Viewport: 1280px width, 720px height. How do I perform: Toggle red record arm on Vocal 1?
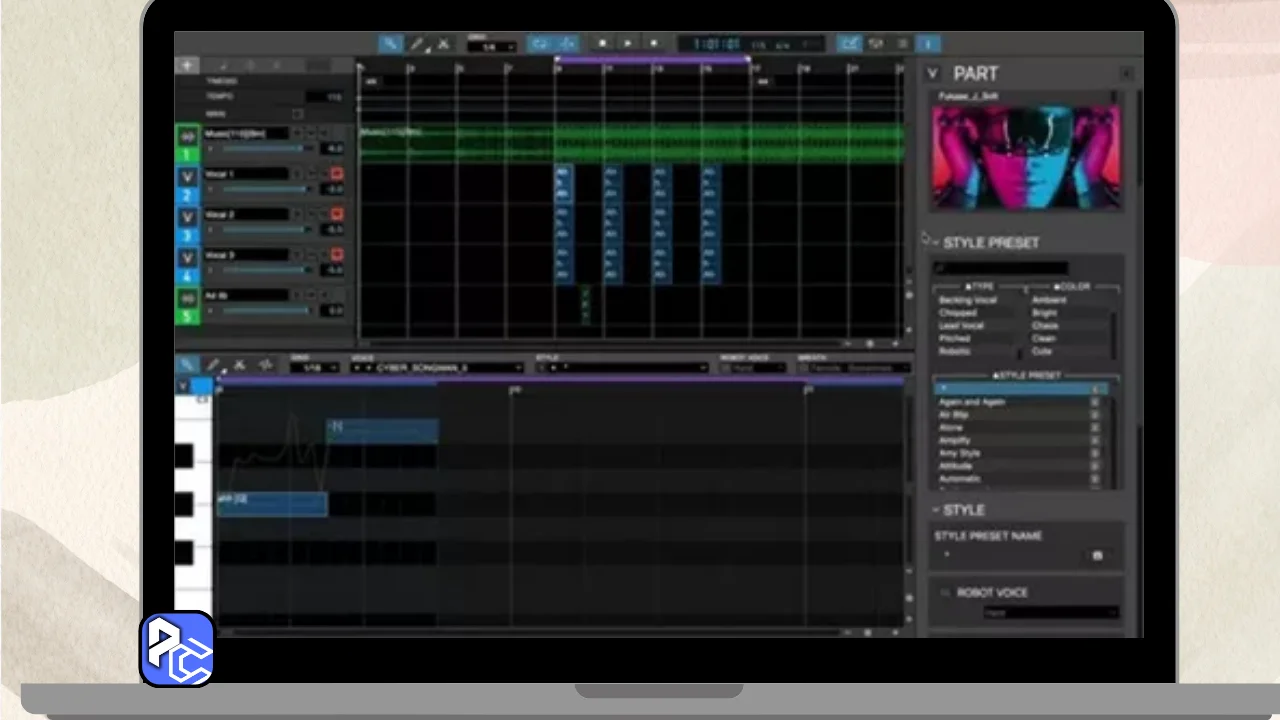point(337,174)
